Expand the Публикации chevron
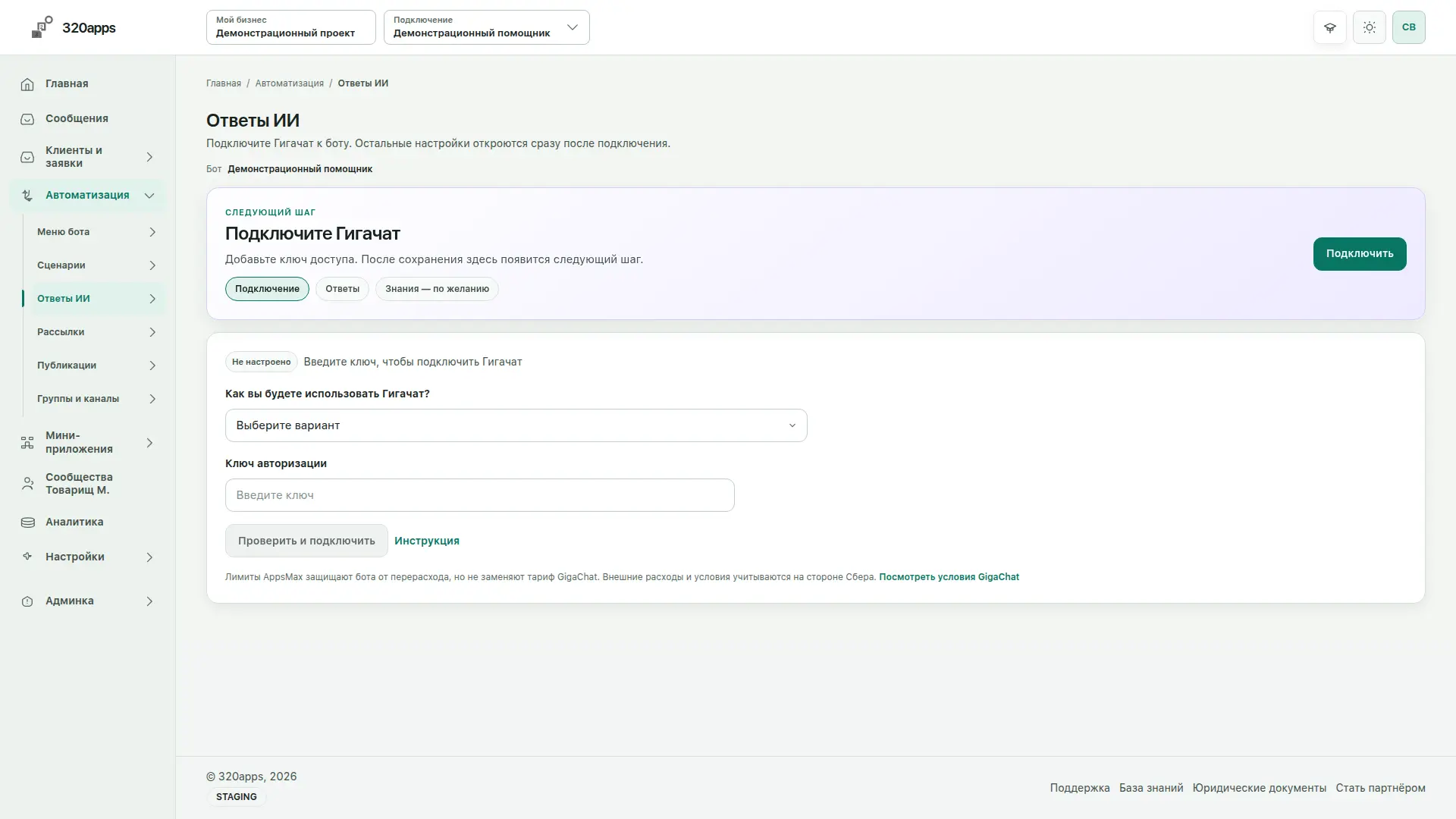The width and height of the screenshot is (1456, 819). [x=152, y=366]
